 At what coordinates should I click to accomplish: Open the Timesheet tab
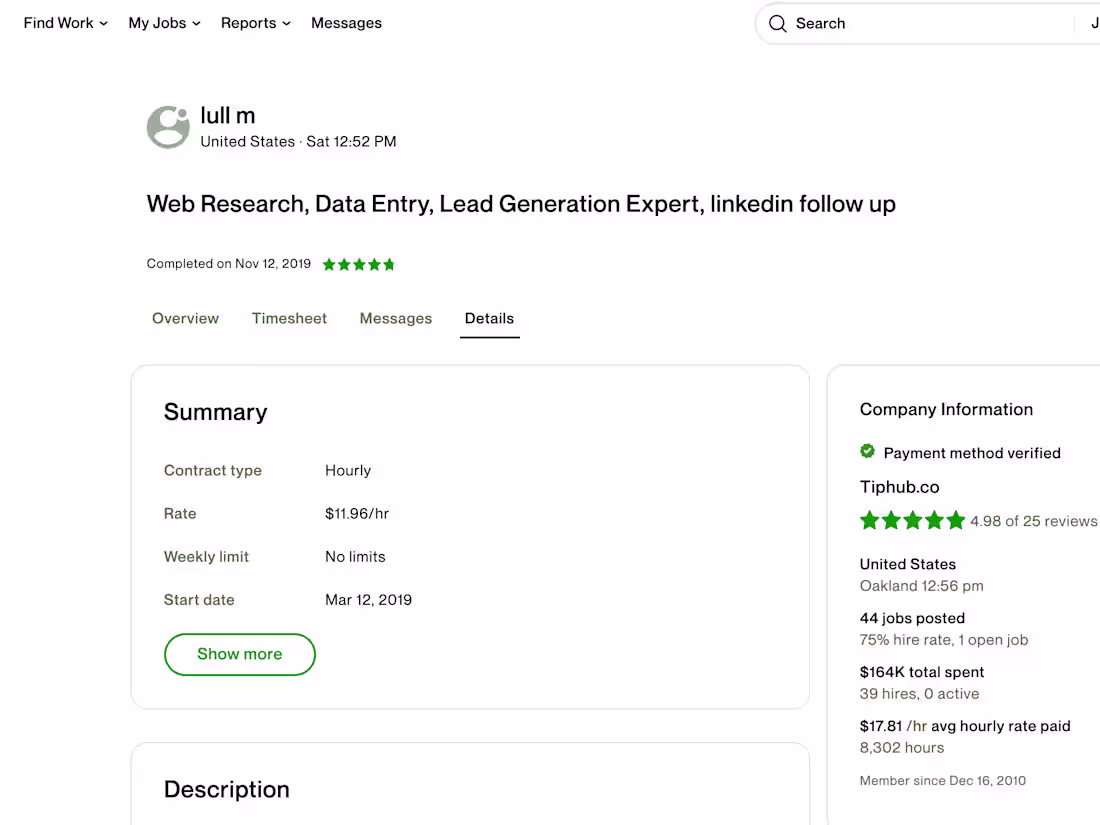[289, 318]
